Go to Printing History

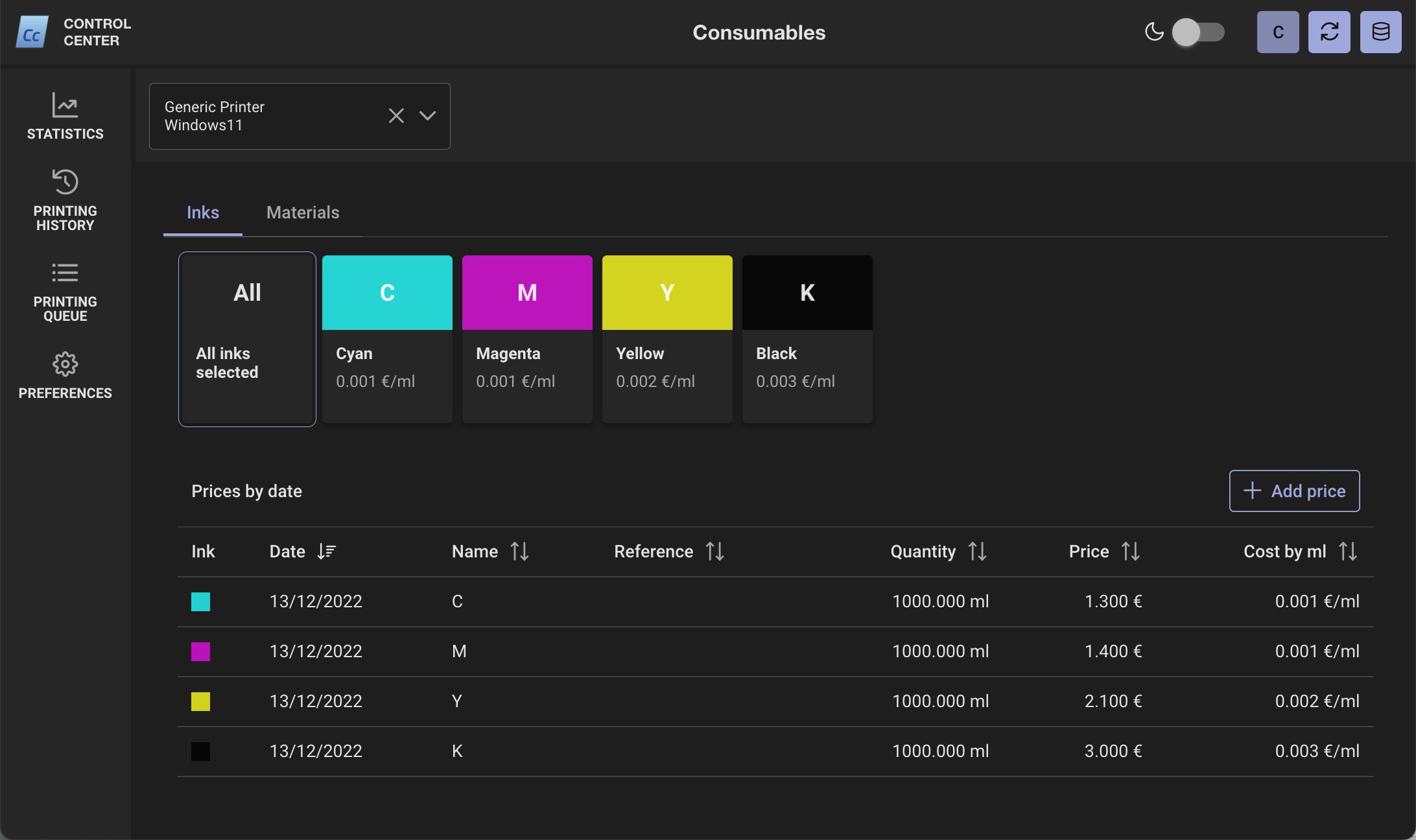(65, 200)
